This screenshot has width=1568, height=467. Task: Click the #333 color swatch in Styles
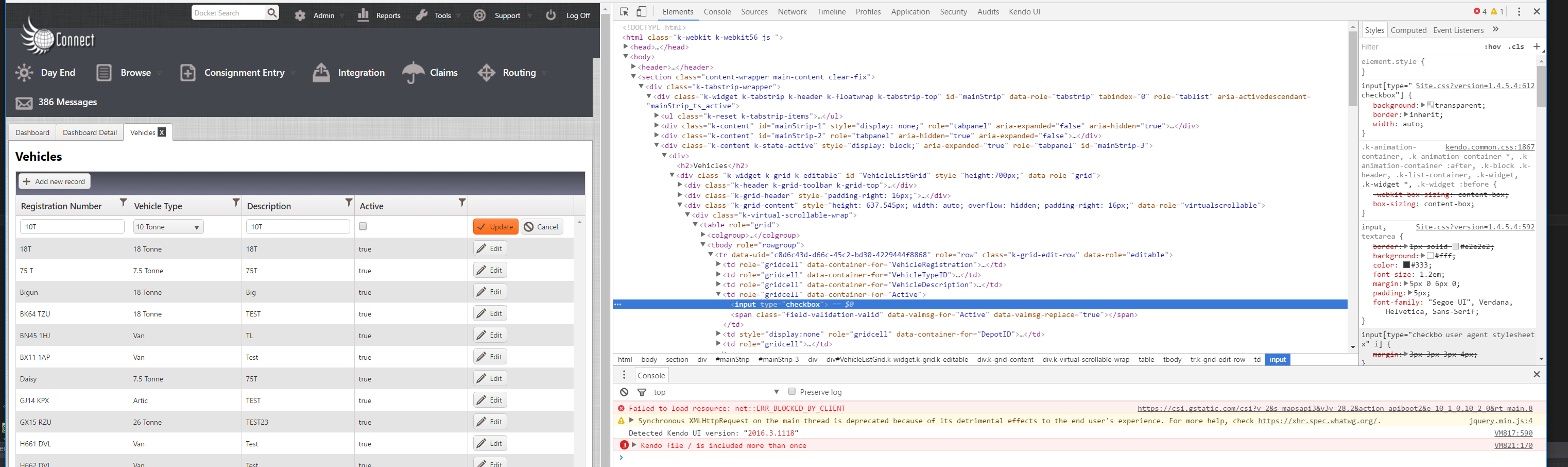(1407, 265)
